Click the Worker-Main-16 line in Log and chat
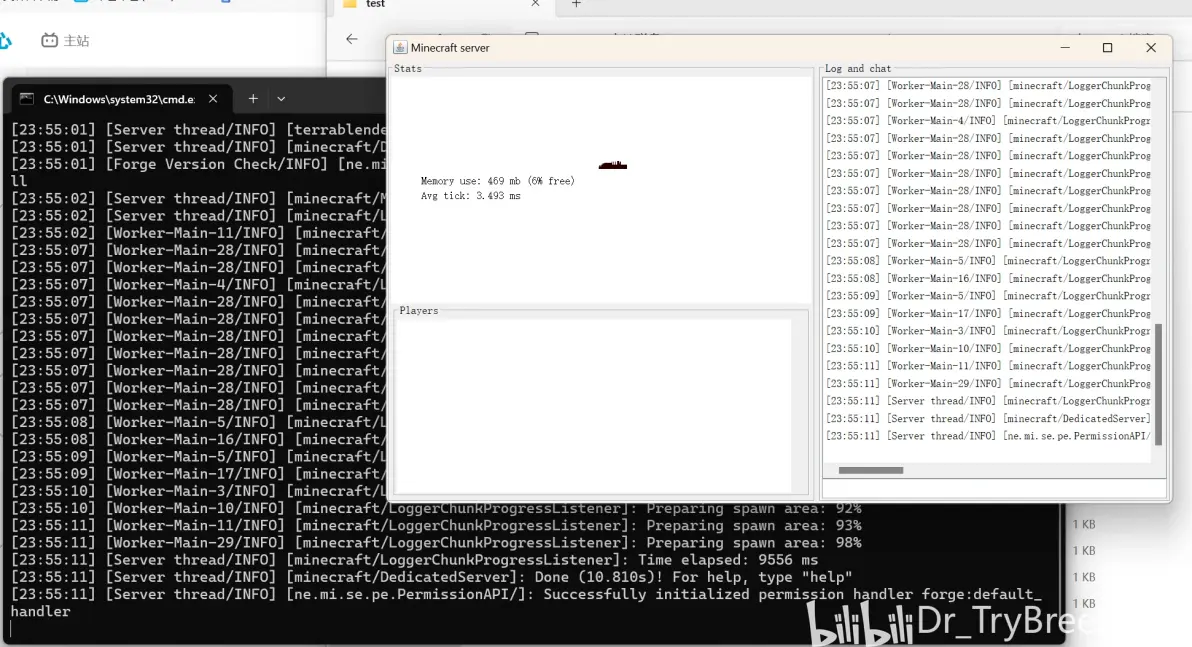 [x=988, y=278]
